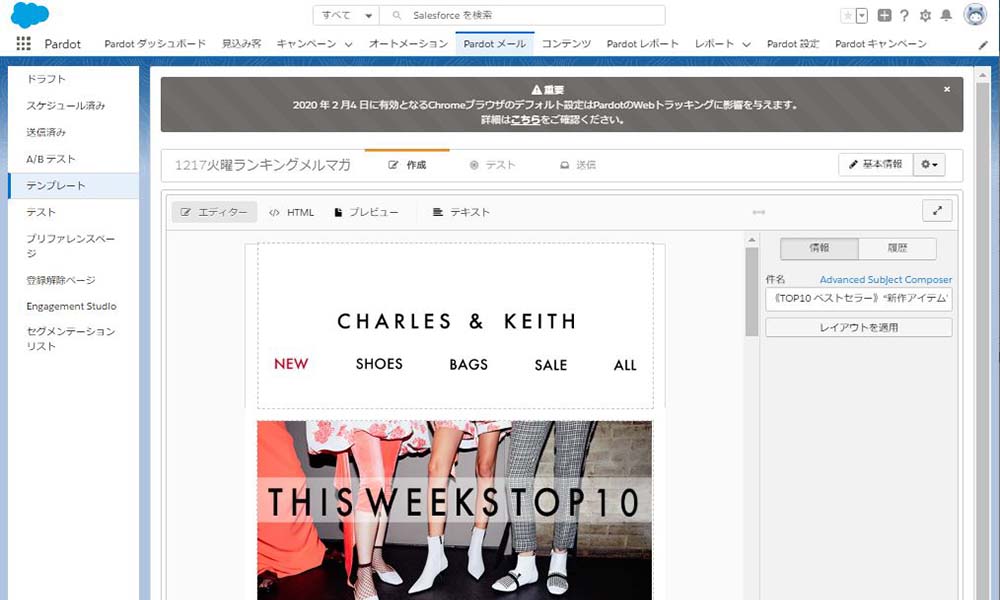The image size is (1000, 600).
Task: Select the Pardot メール tab
Action: click(x=495, y=44)
